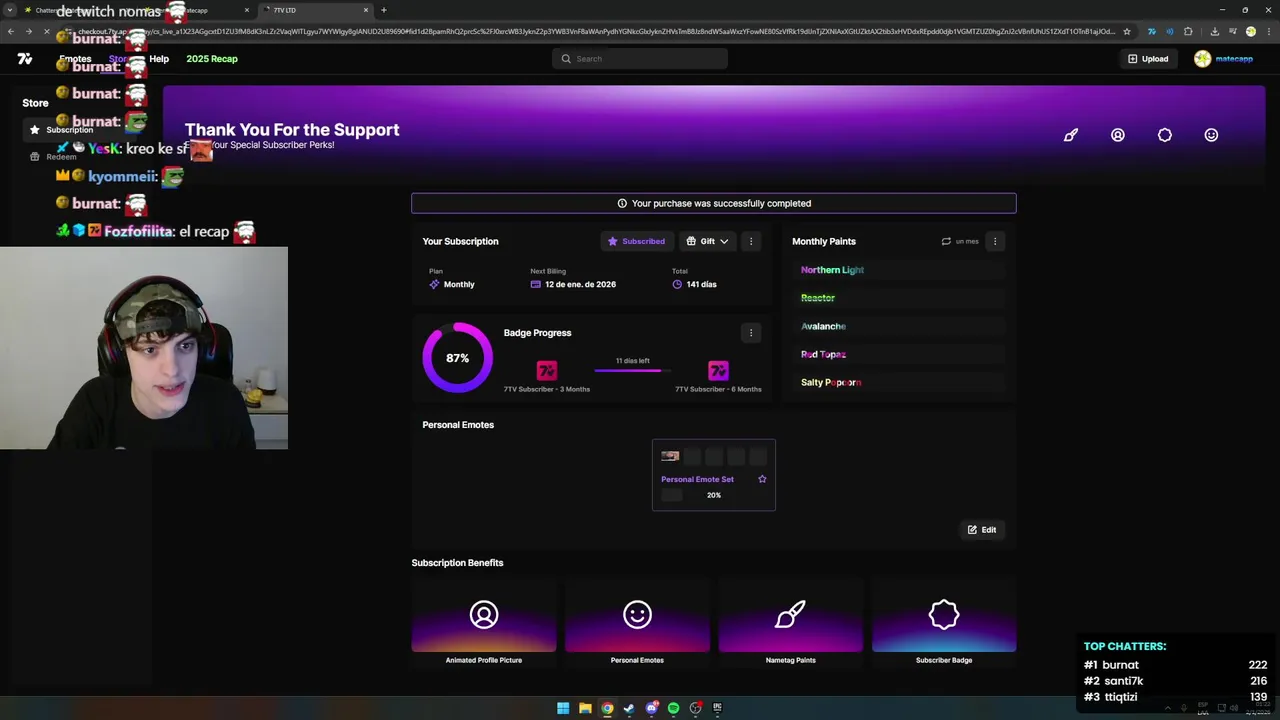The image size is (1280, 720).
Task: Open the 7TV logo home link
Action: click(25, 59)
